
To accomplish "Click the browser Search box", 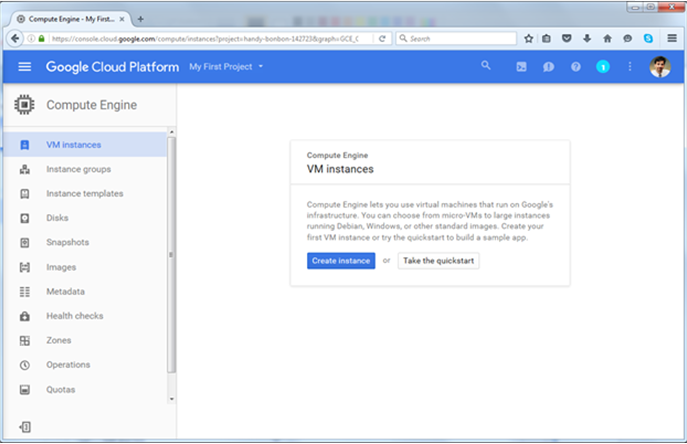I will [x=456, y=39].
